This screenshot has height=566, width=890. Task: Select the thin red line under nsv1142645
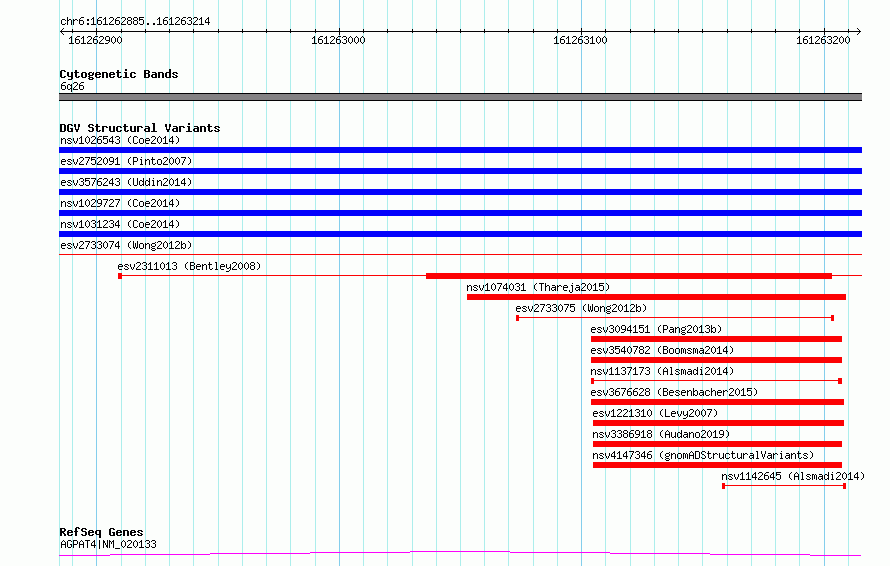(784, 486)
